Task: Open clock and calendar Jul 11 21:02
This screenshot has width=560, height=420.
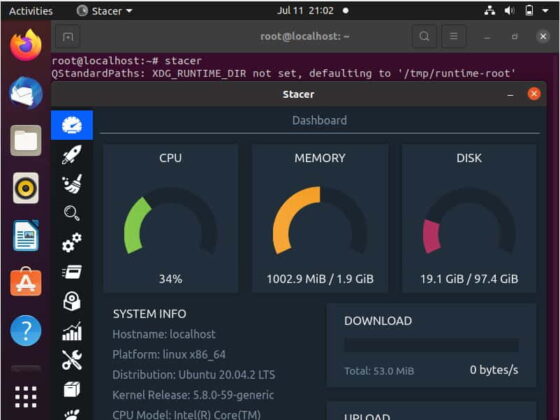Action: click(x=305, y=11)
